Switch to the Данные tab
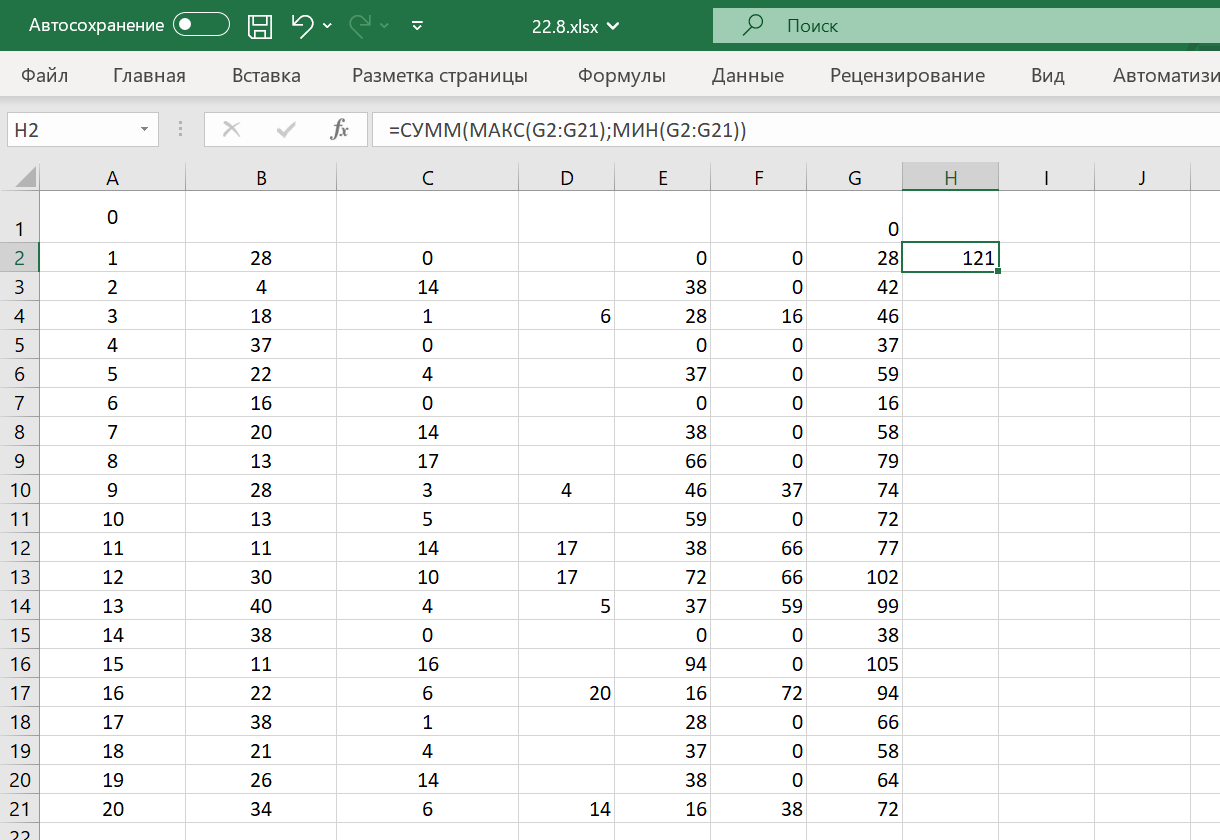 (x=747, y=75)
